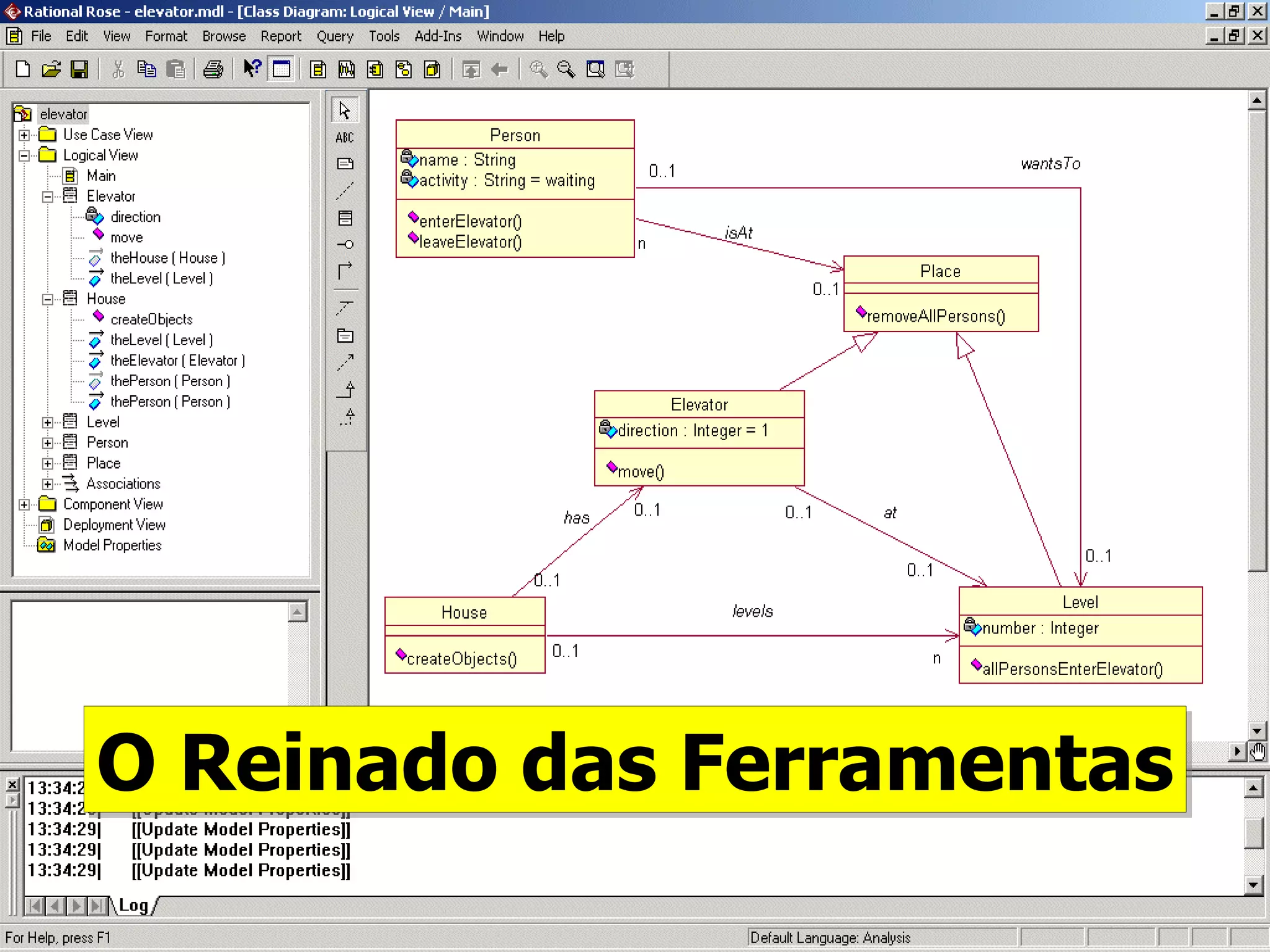
Task: Click the Place class box in diagram
Action: (941, 294)
